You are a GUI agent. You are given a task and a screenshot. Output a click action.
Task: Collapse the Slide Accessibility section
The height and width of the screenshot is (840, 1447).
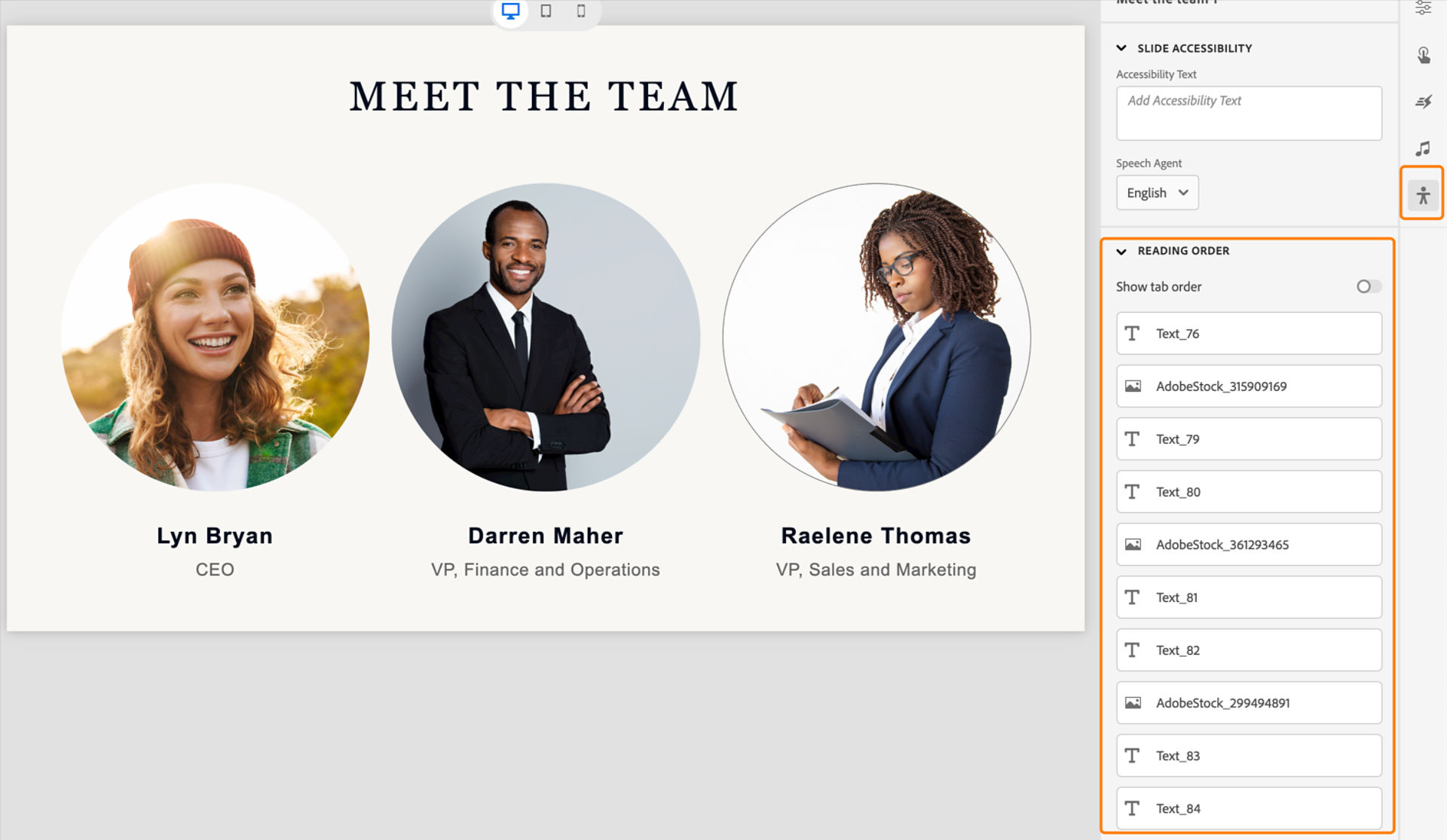pyautogui.click(x=1121, y=47)
